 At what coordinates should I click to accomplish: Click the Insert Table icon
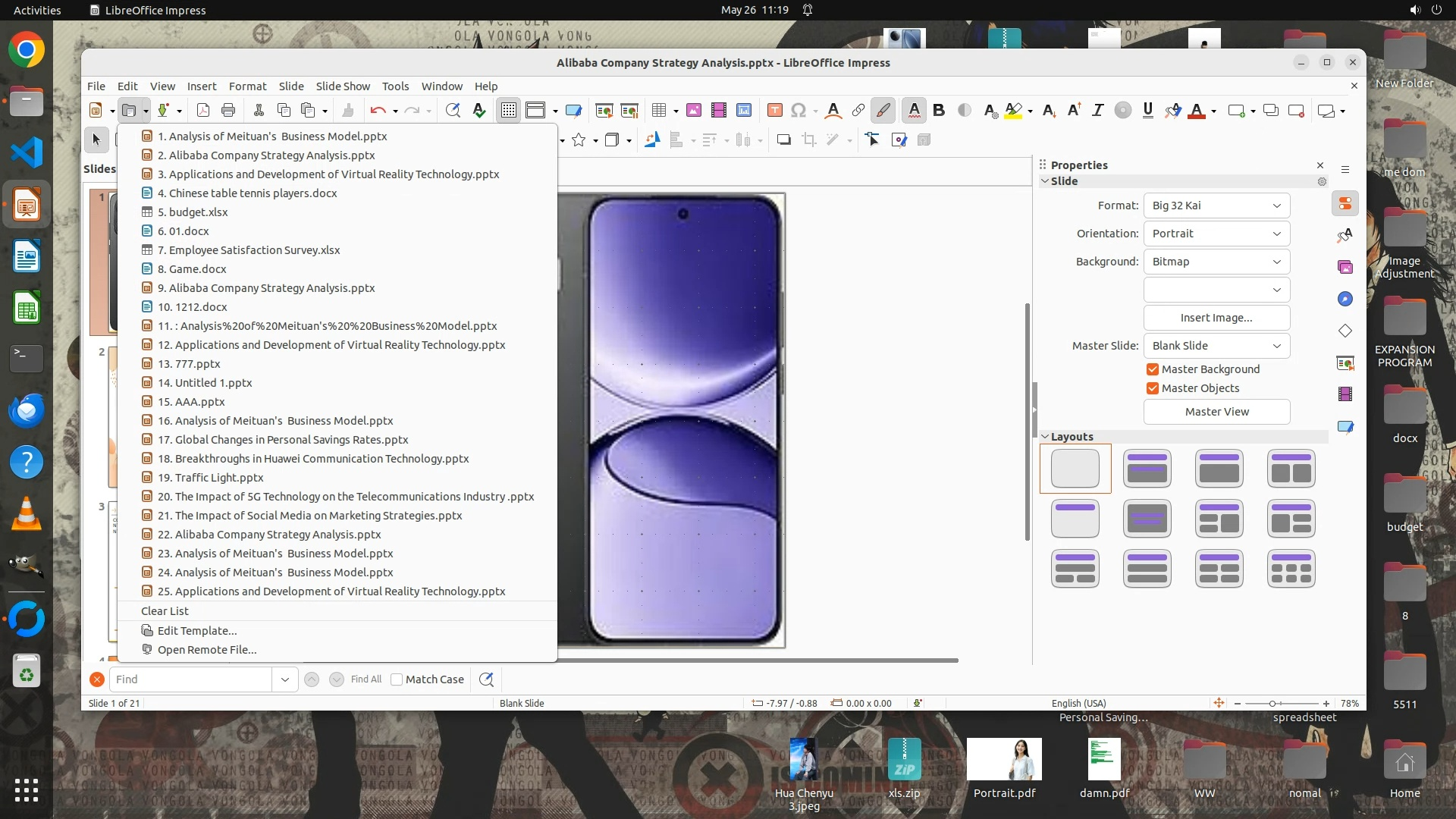pos(658,111)
